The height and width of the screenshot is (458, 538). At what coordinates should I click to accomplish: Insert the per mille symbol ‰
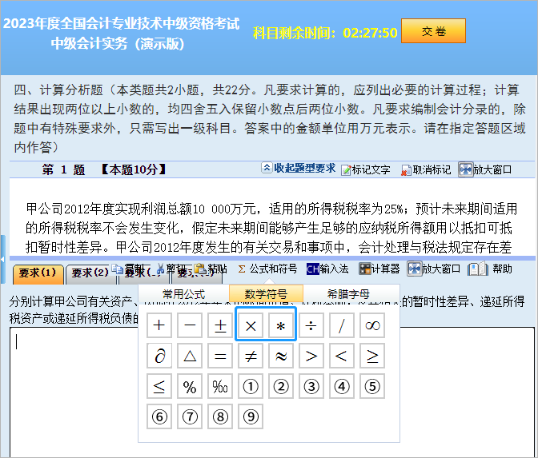(x=220, y=386)
